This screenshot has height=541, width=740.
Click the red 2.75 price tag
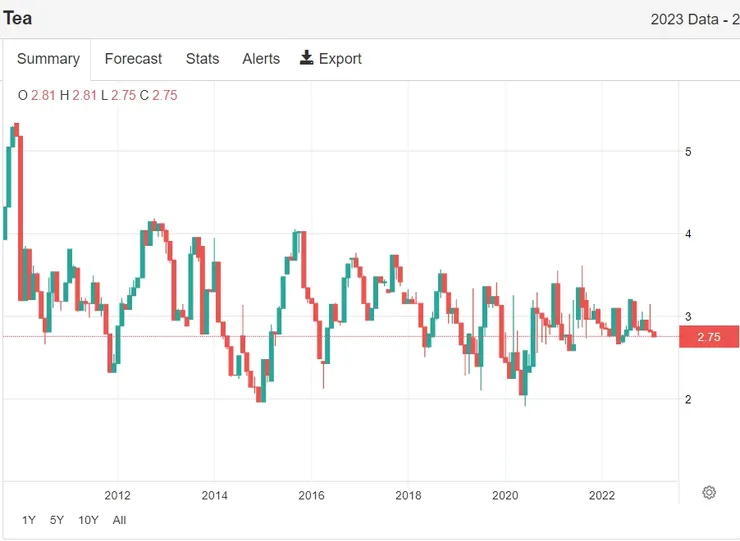click(709, 337)
